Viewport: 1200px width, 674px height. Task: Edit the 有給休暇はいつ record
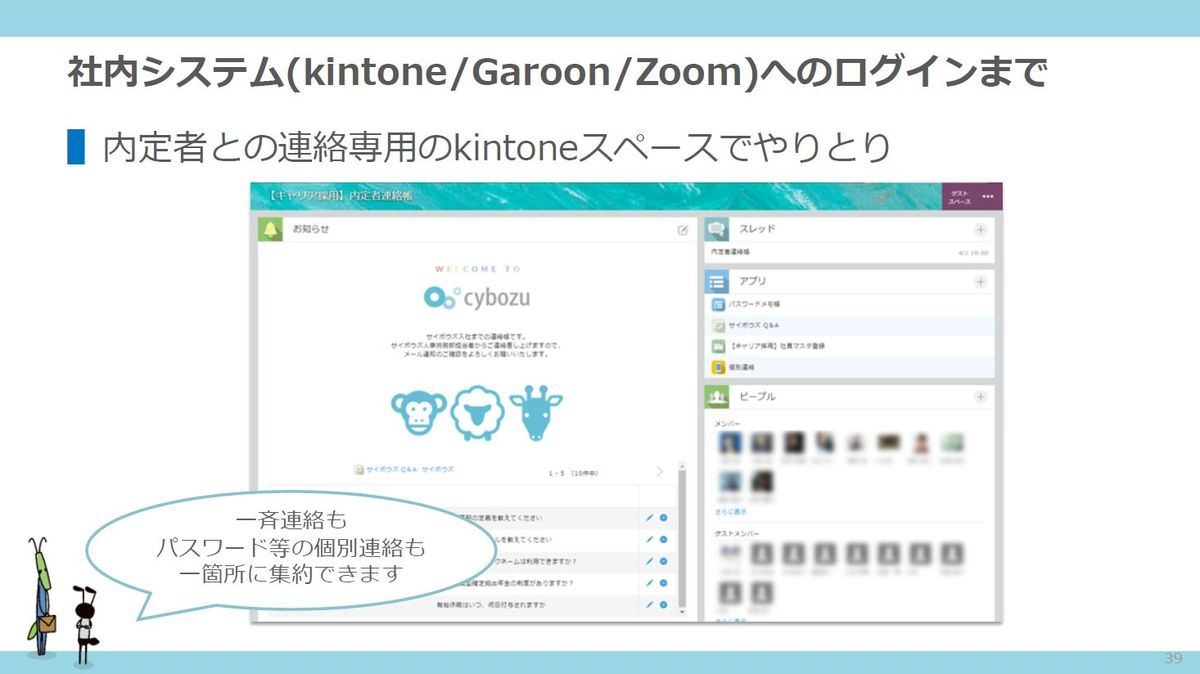(649, 605)
